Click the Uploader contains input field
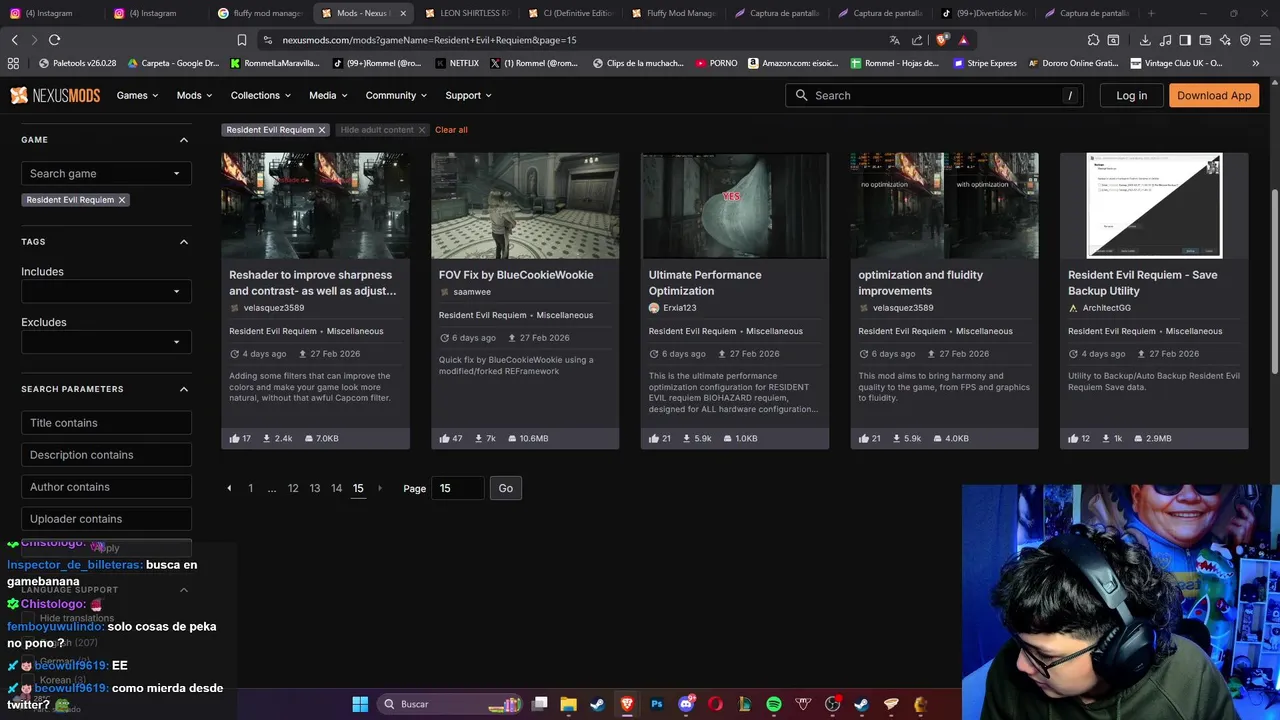This screenshot has width=1280, height=720. click(x=106, y=519)
